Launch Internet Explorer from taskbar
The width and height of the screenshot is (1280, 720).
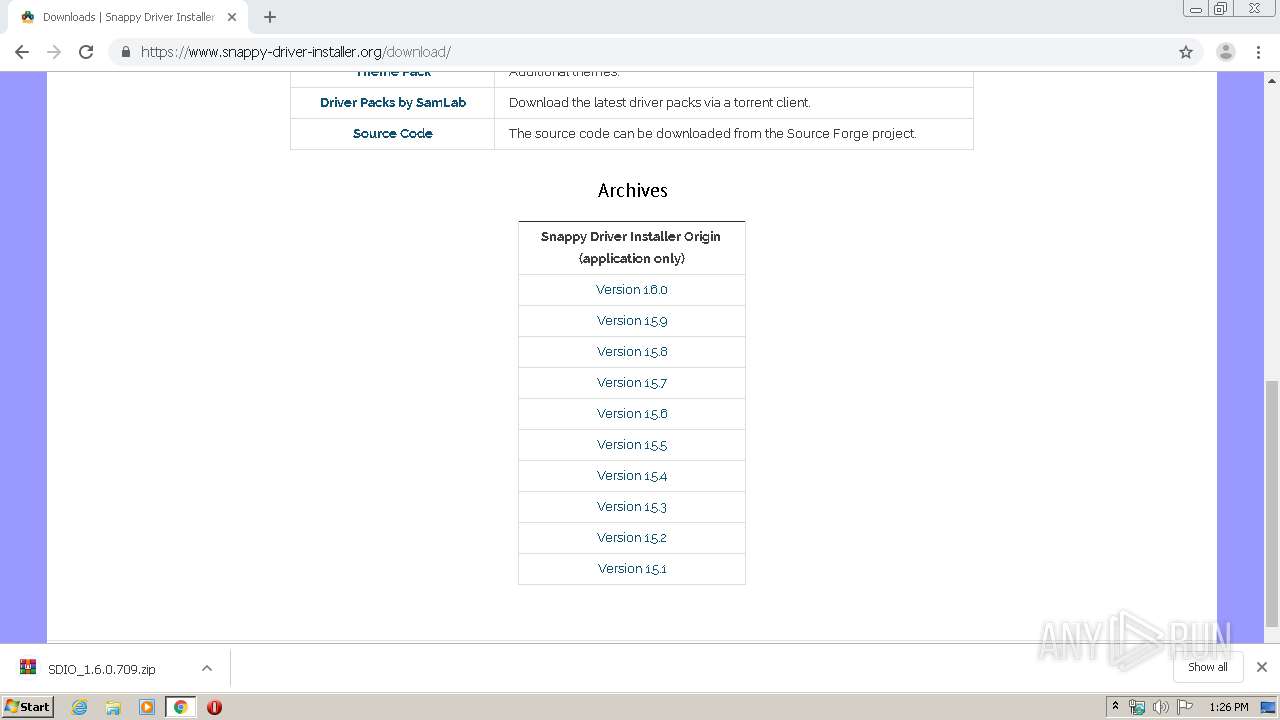click(80, 707)
